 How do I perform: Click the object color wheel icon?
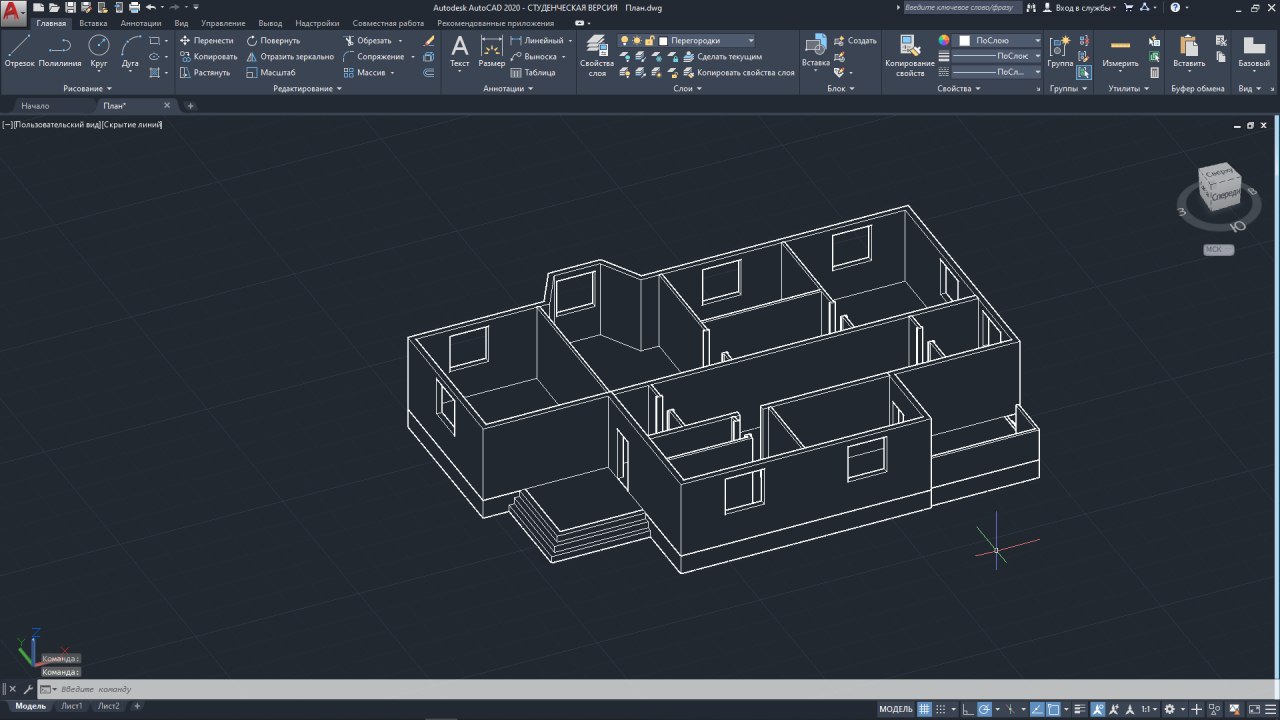943,41
